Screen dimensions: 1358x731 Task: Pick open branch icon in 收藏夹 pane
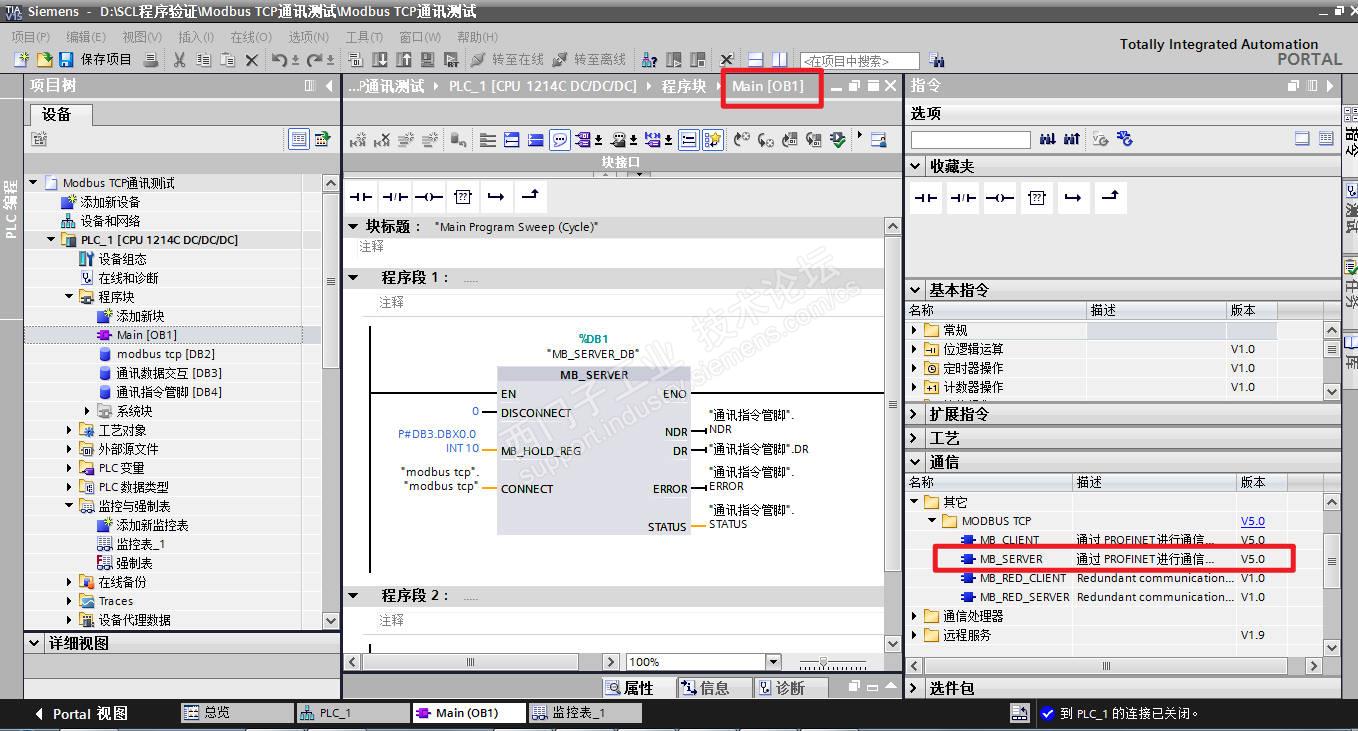pyautogui.click(x=1073, y=198)
